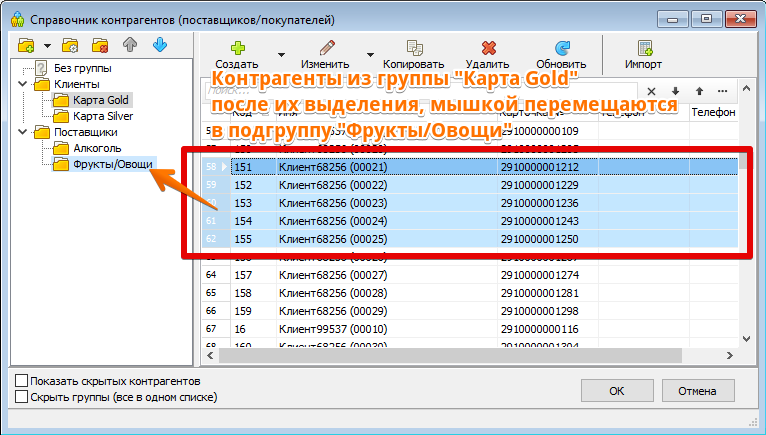
Task: Select the Фрукты/Овощи subgroup
Action: pyautogui.click(x=113, y=164)
